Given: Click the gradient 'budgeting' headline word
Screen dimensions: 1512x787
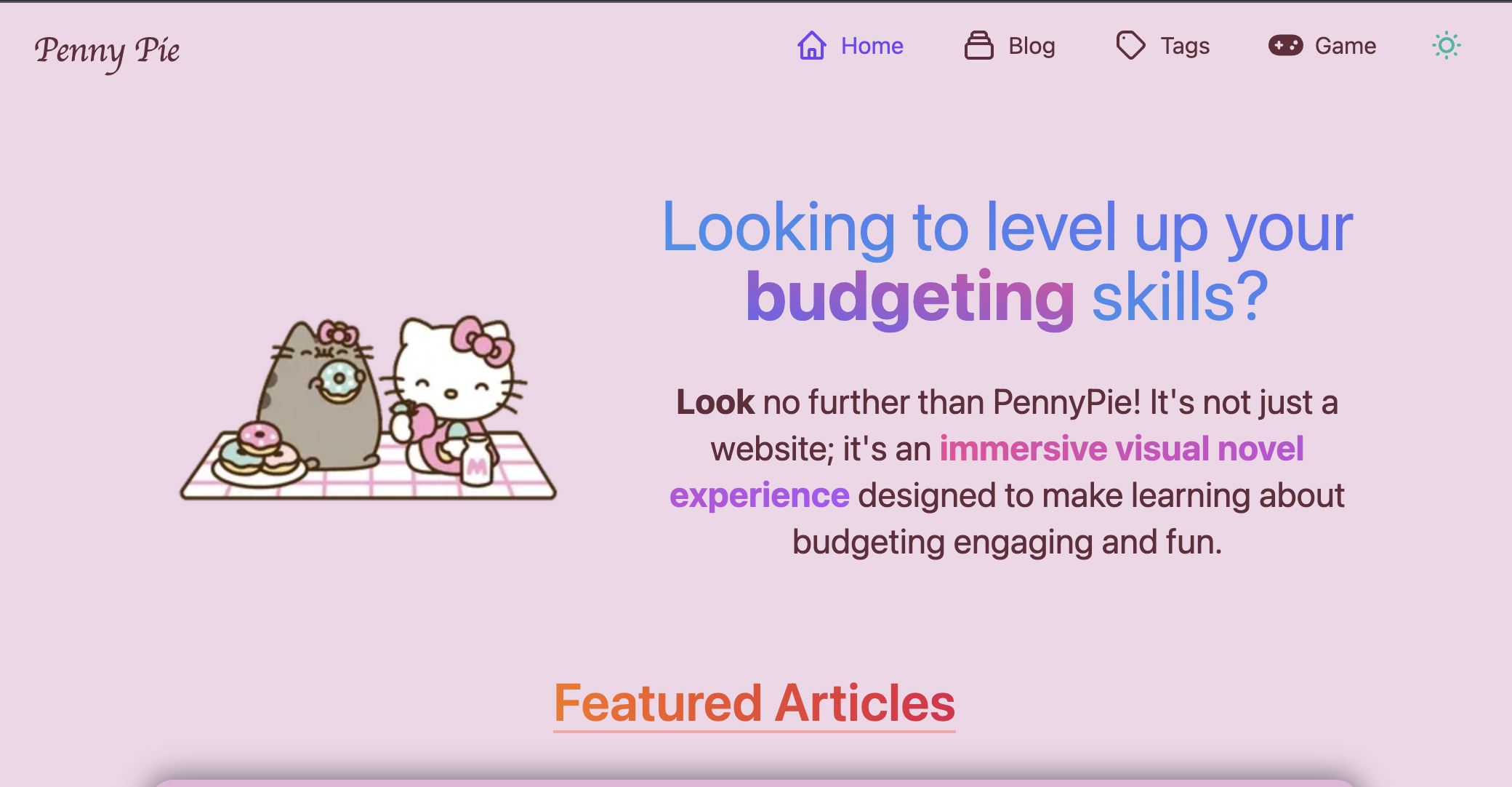Looking at the screenshot, I should (x=910, y=297).
